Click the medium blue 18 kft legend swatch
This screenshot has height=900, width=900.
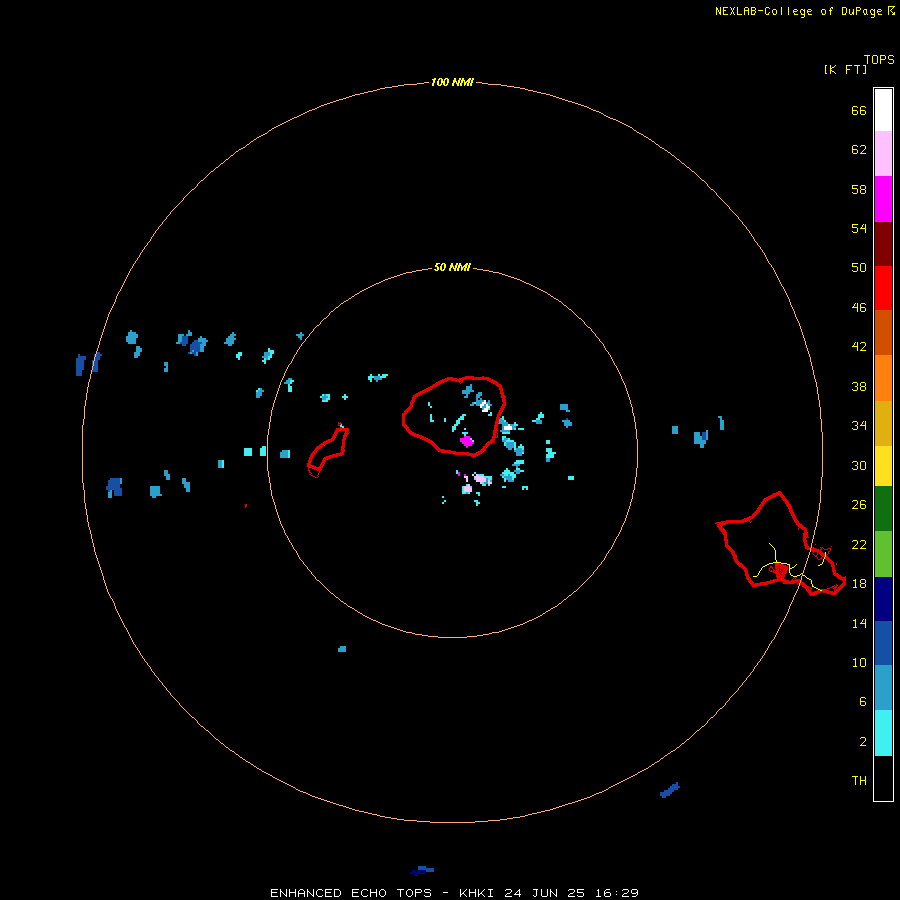point(883,643)
